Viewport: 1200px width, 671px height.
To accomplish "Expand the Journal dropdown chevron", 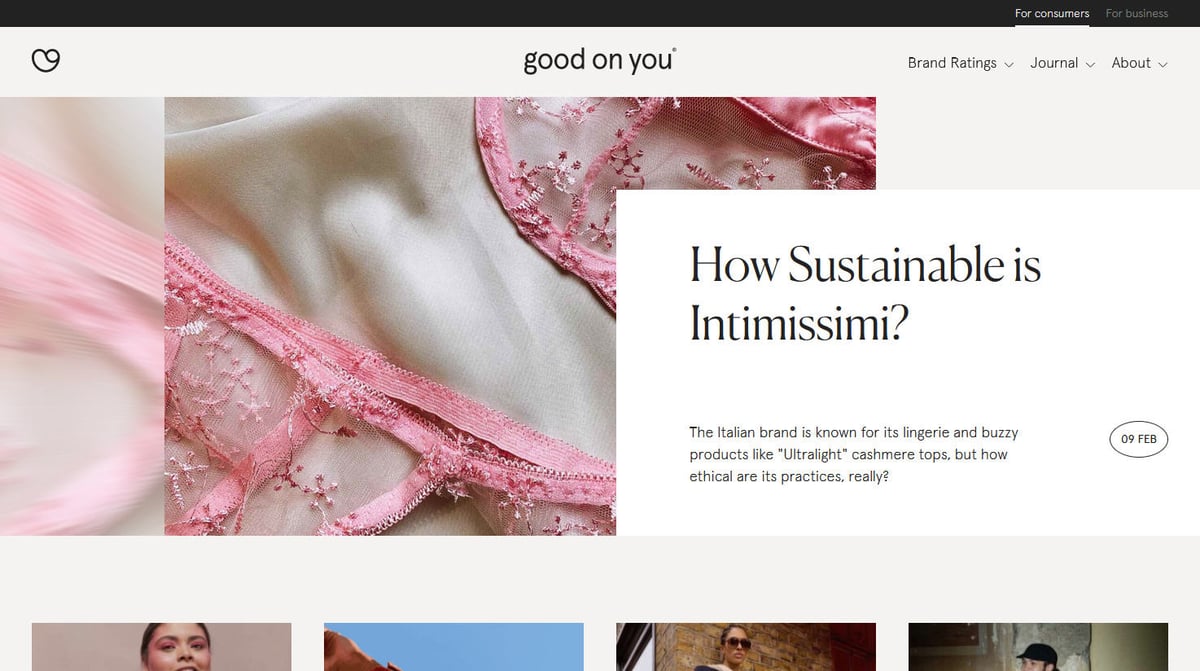I will tap(1090, 64).
